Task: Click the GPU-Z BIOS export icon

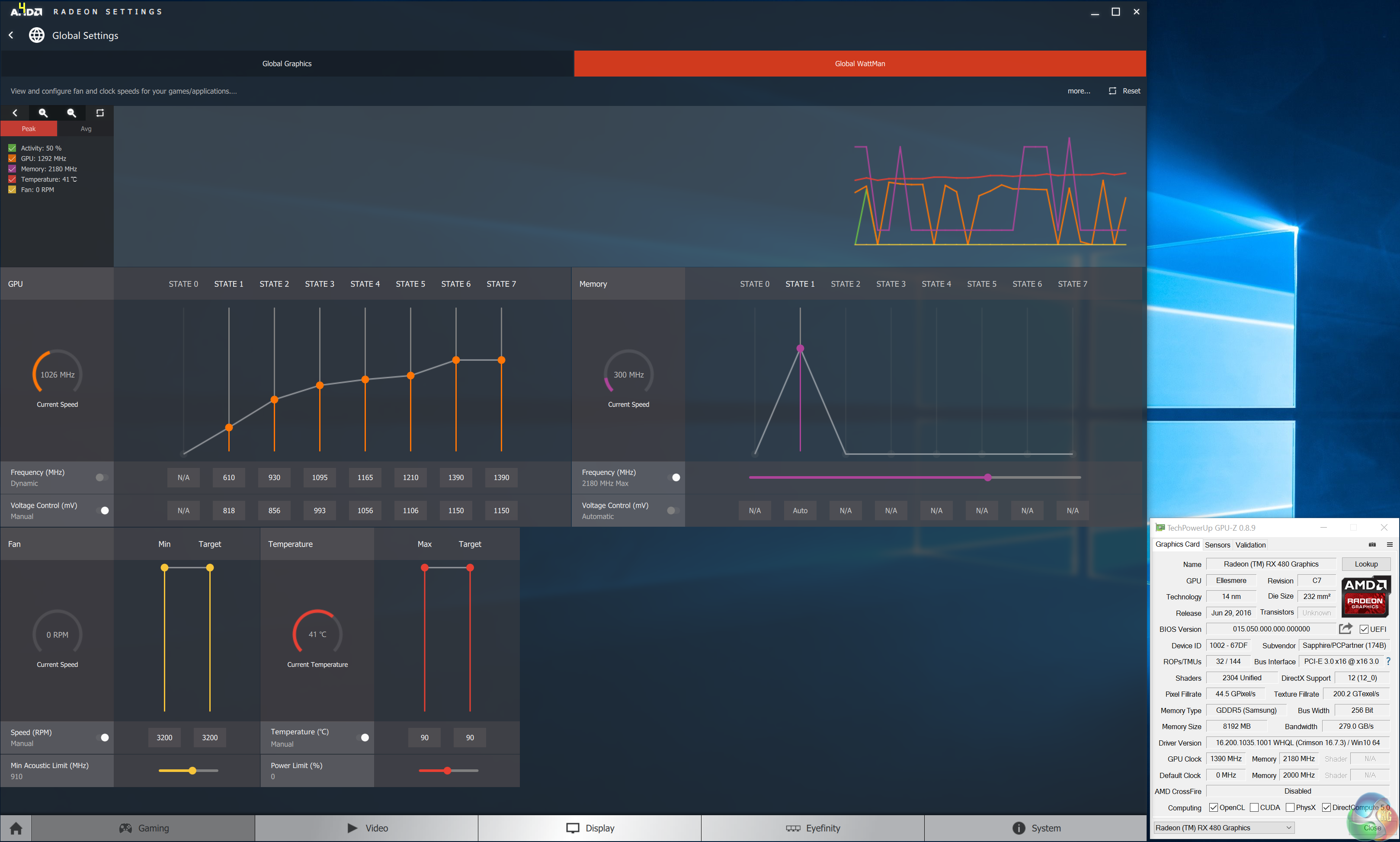Action: pyautogui.click(x=1345, y=629)
